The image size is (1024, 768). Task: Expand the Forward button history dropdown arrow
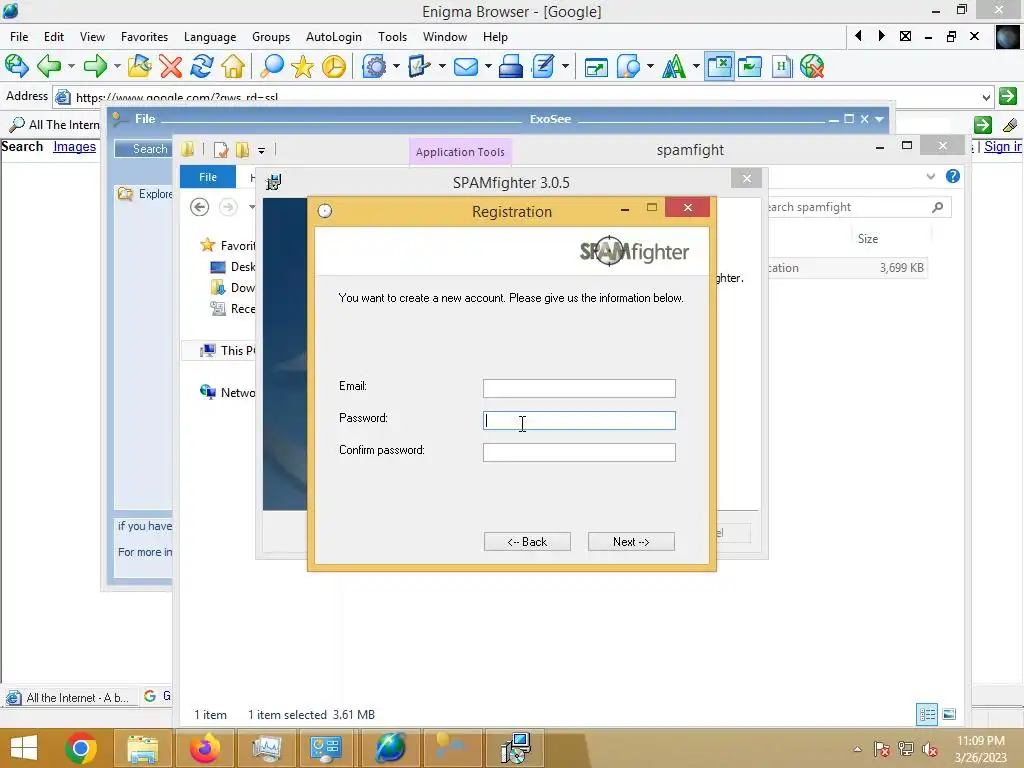[x=117, y=66]
